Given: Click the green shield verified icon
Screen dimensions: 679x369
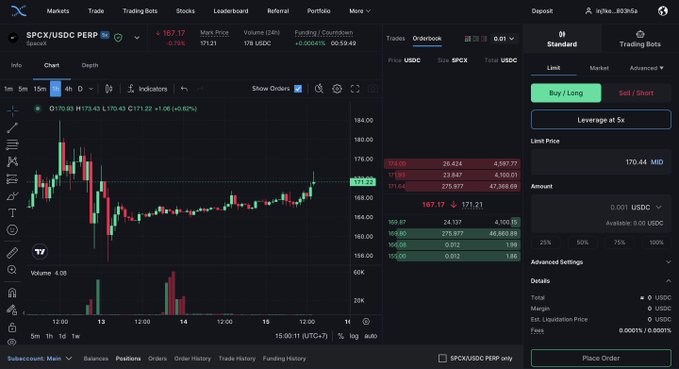Looking at the screenshot, I should 118,38.
